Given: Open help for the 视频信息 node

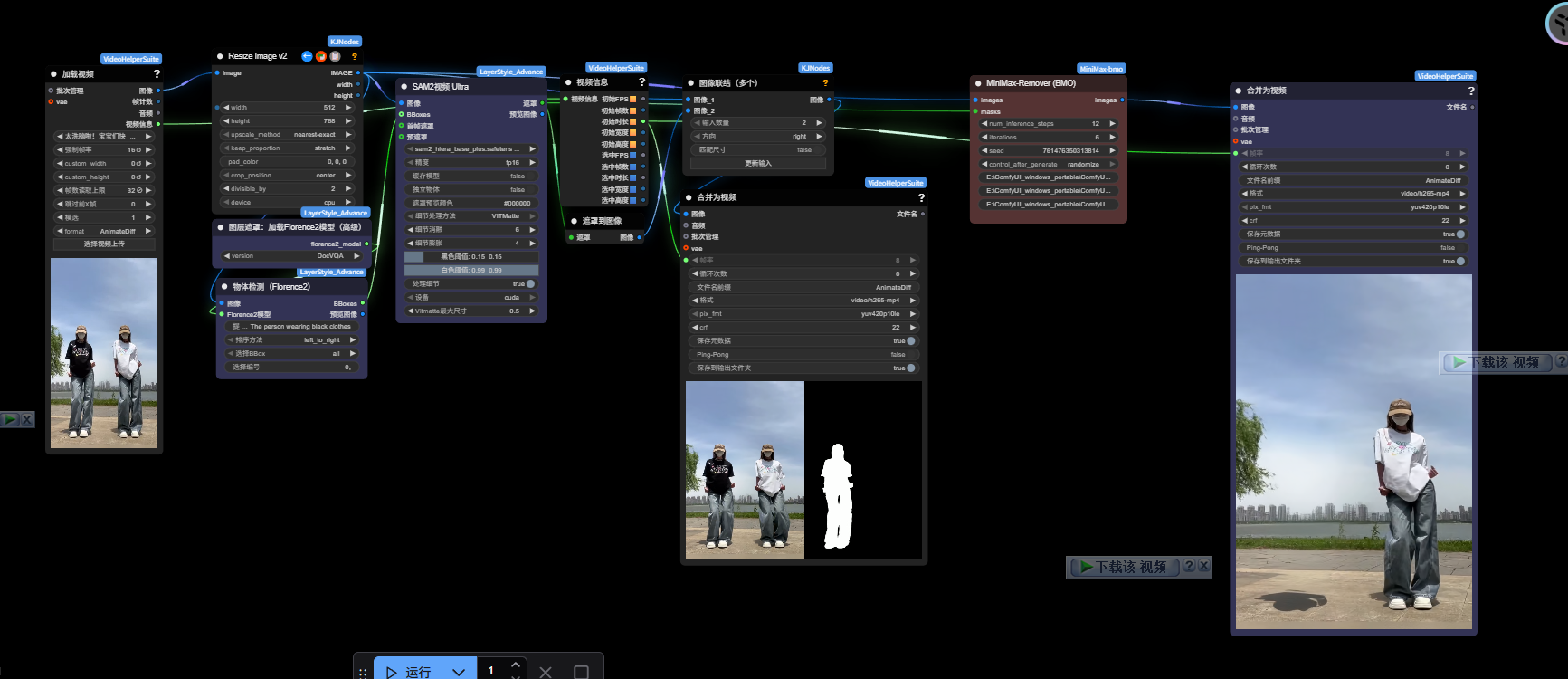Looking at the screenshot, I should [641, 82].
